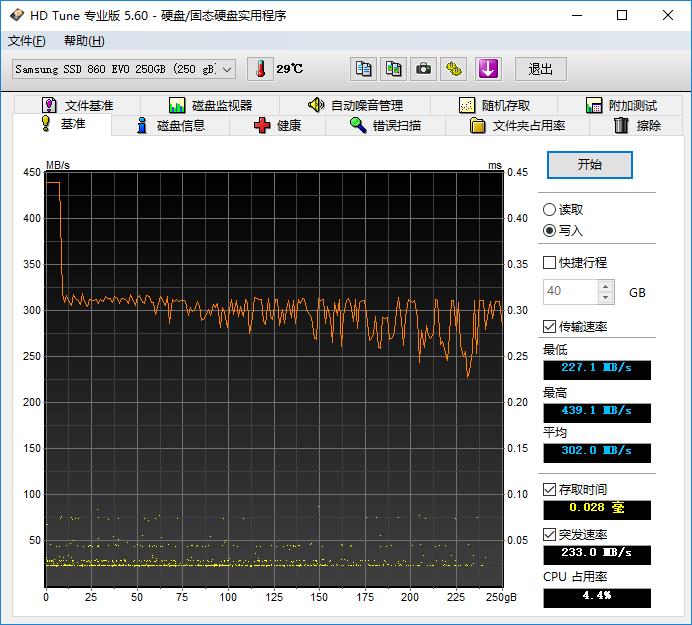
Task: Click the 磁盘监视器 chart icon
Action: (177, 105)
